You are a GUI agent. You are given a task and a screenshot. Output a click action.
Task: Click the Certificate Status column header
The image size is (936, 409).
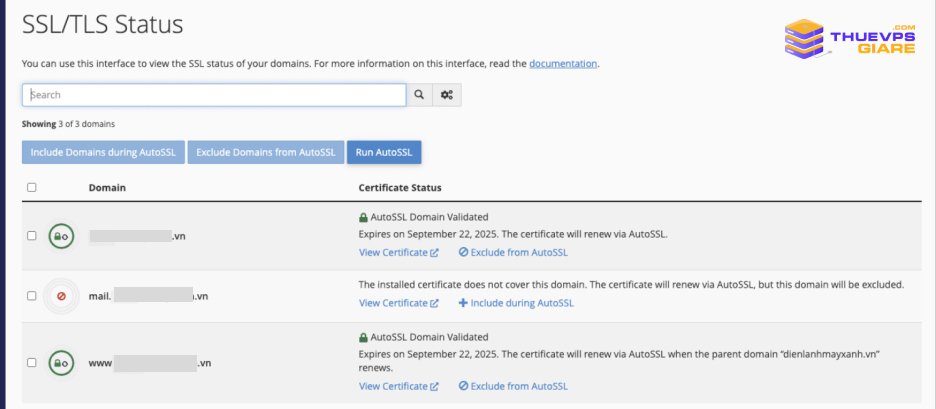pos(400,187)
